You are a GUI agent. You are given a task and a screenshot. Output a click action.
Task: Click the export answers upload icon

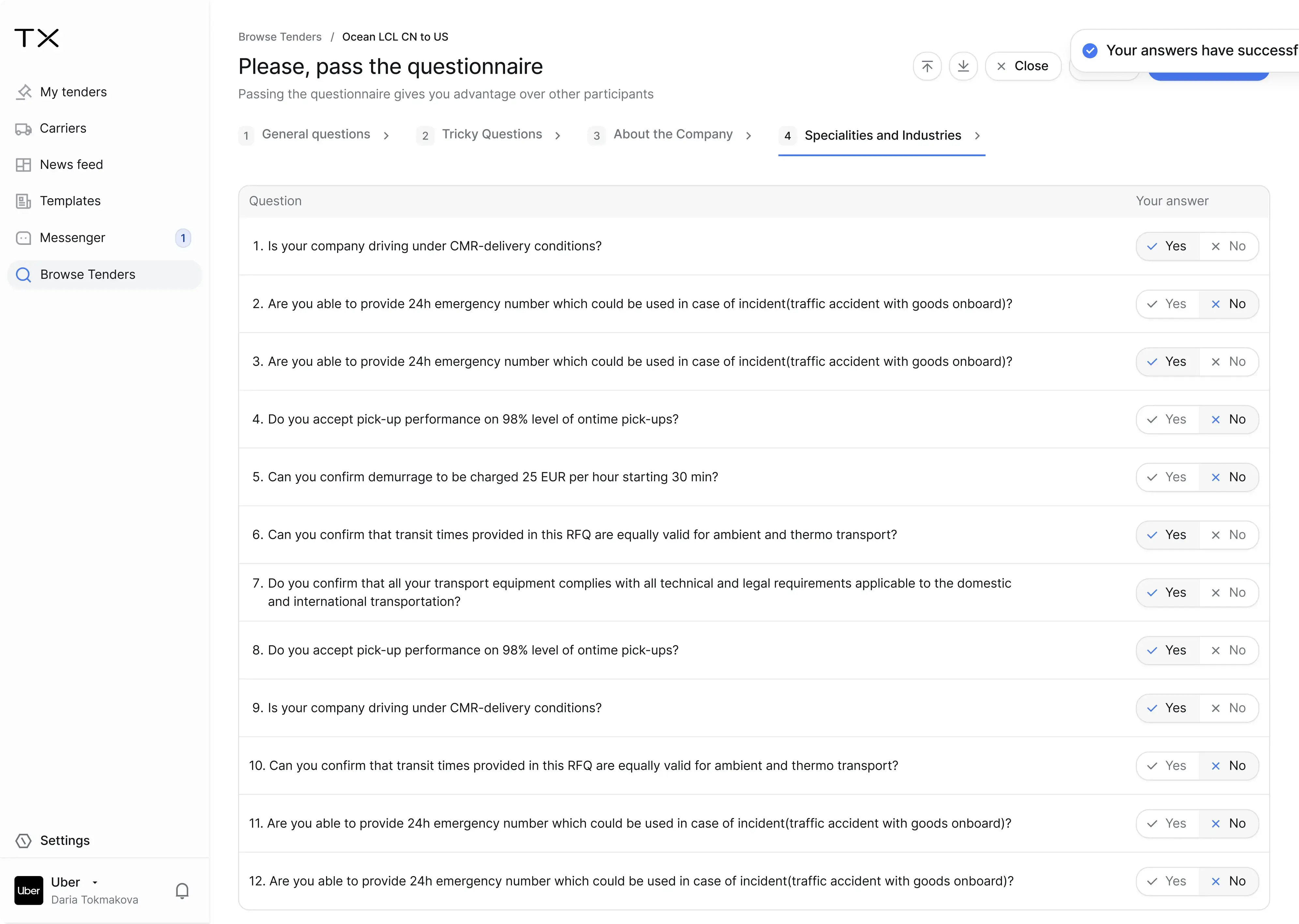927,66
